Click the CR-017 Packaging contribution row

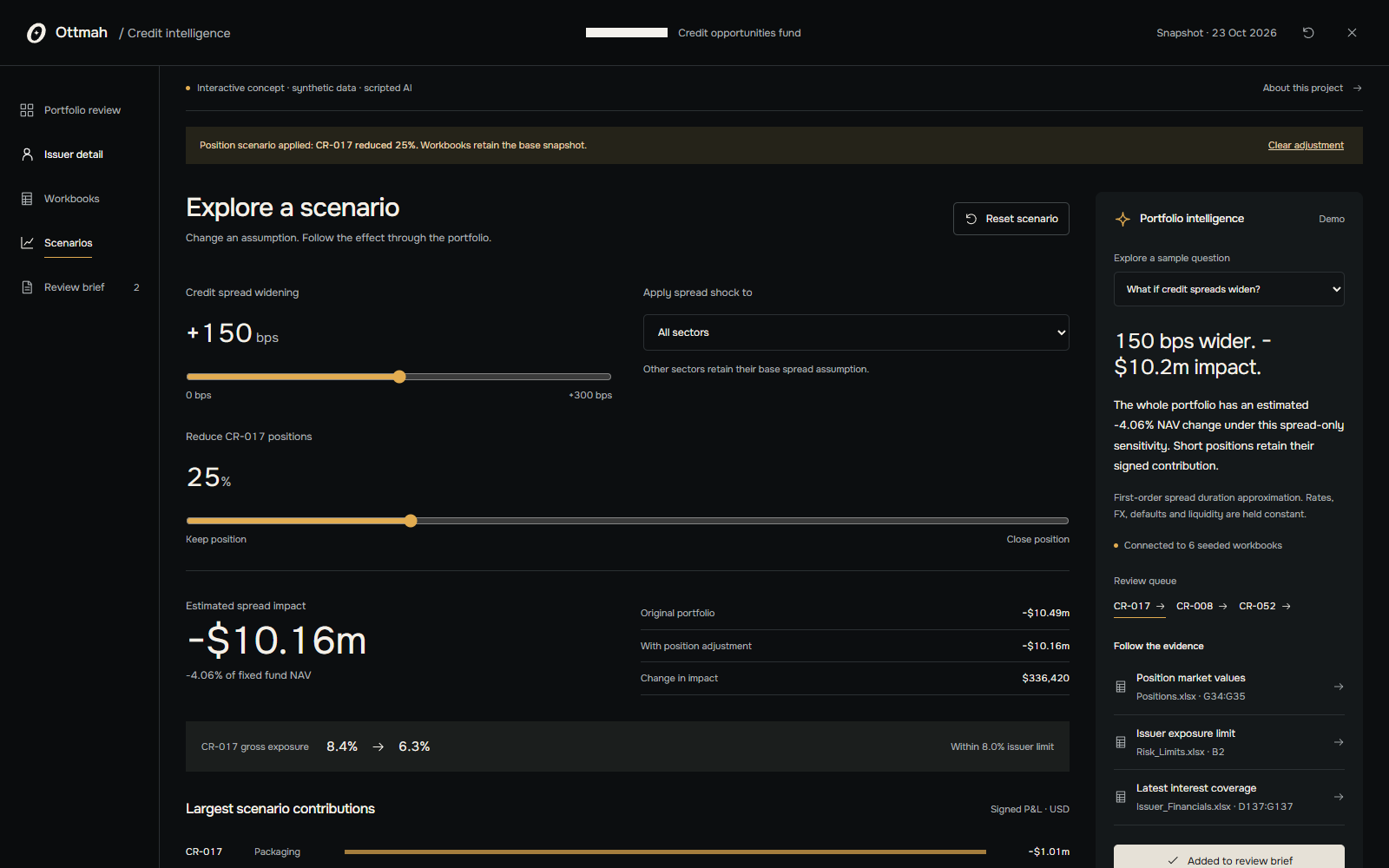tap(628, 852)
